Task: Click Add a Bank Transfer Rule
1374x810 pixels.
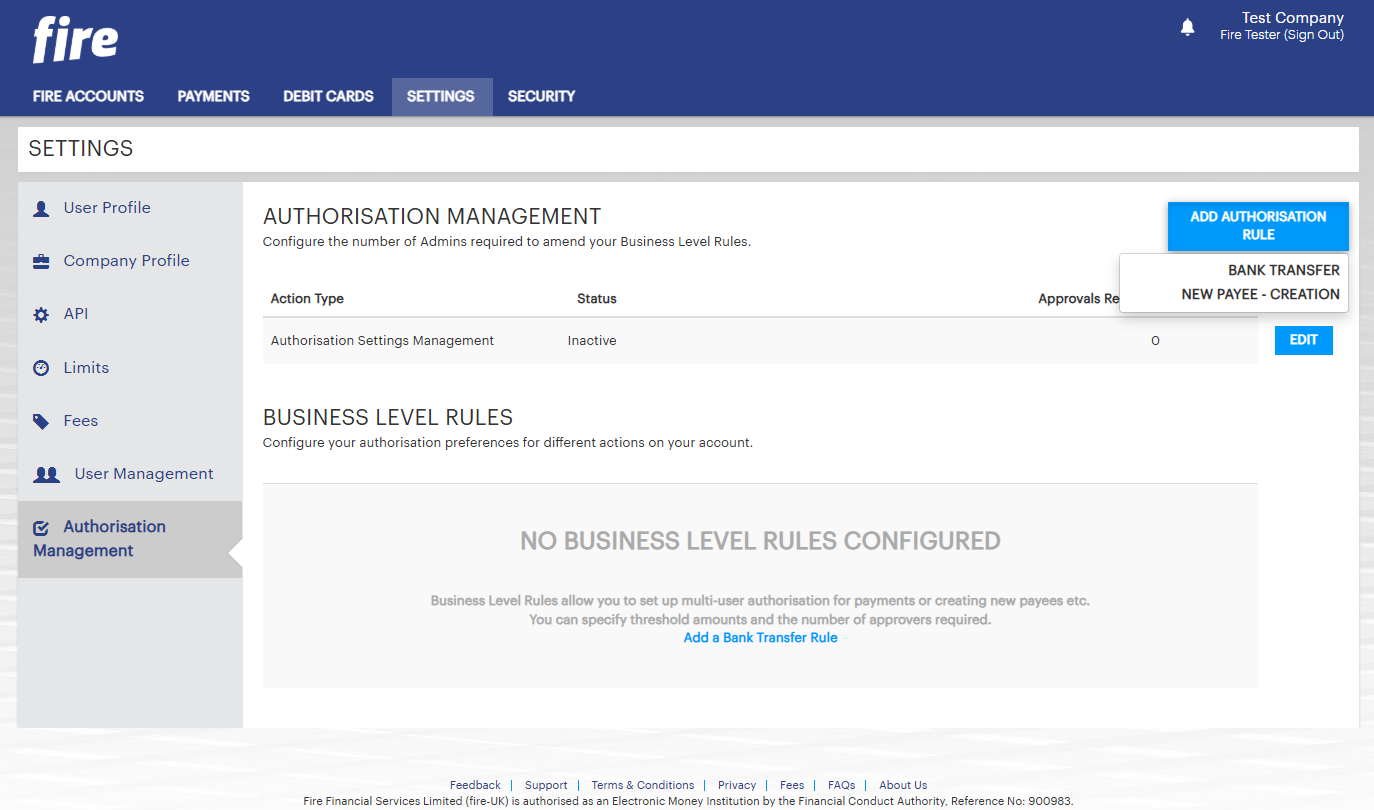Action: 760,637
